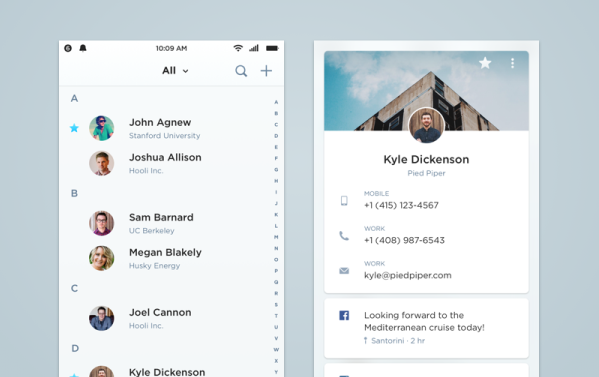Viewport: 599px width, 377px height.
Task: Click Hooli Inc. under Joshua Allison
Action: 146,171
